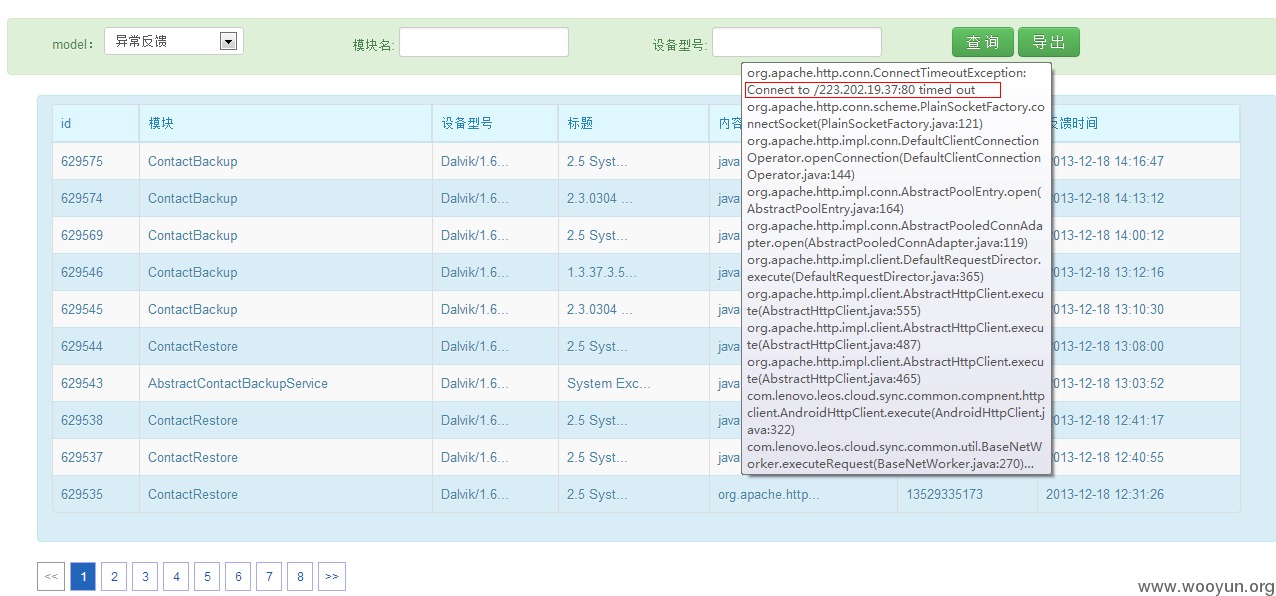Select ContactRestore in row 629535
This screenshot has height=596, width=1276.
pyautogui.click(x=193, y=494)
